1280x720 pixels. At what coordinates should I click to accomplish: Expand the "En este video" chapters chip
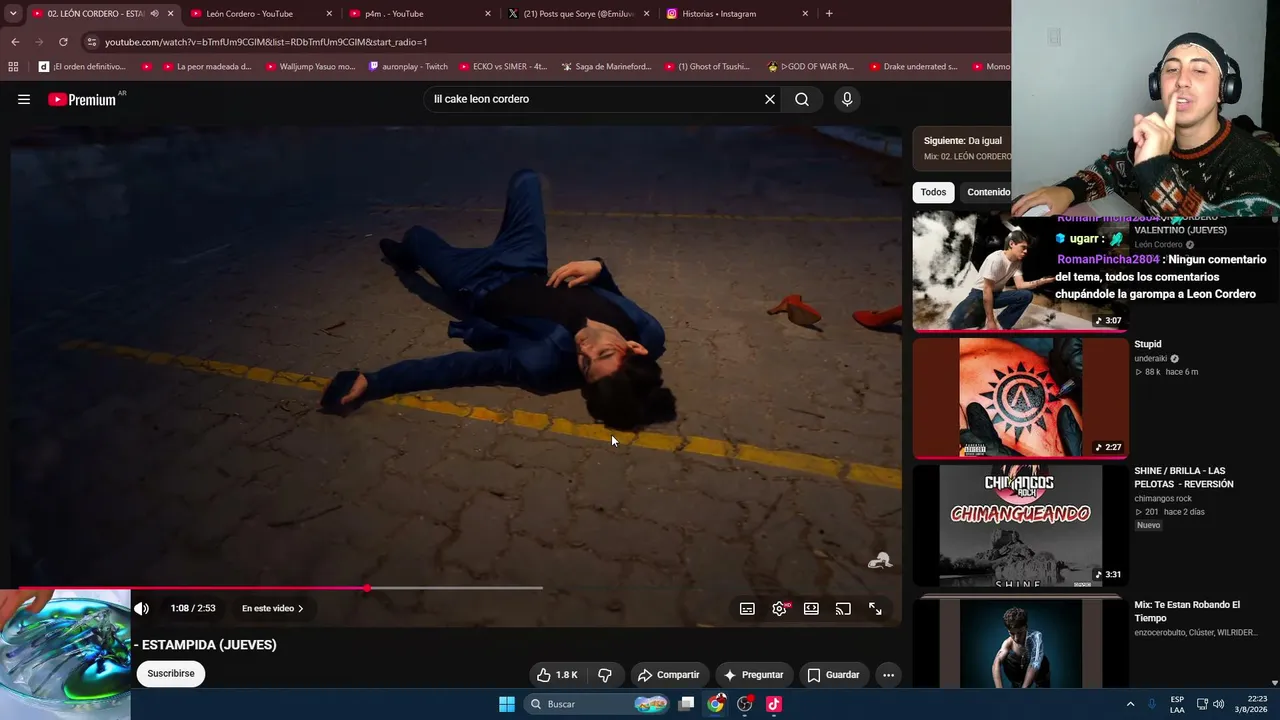tap(273, 608)
